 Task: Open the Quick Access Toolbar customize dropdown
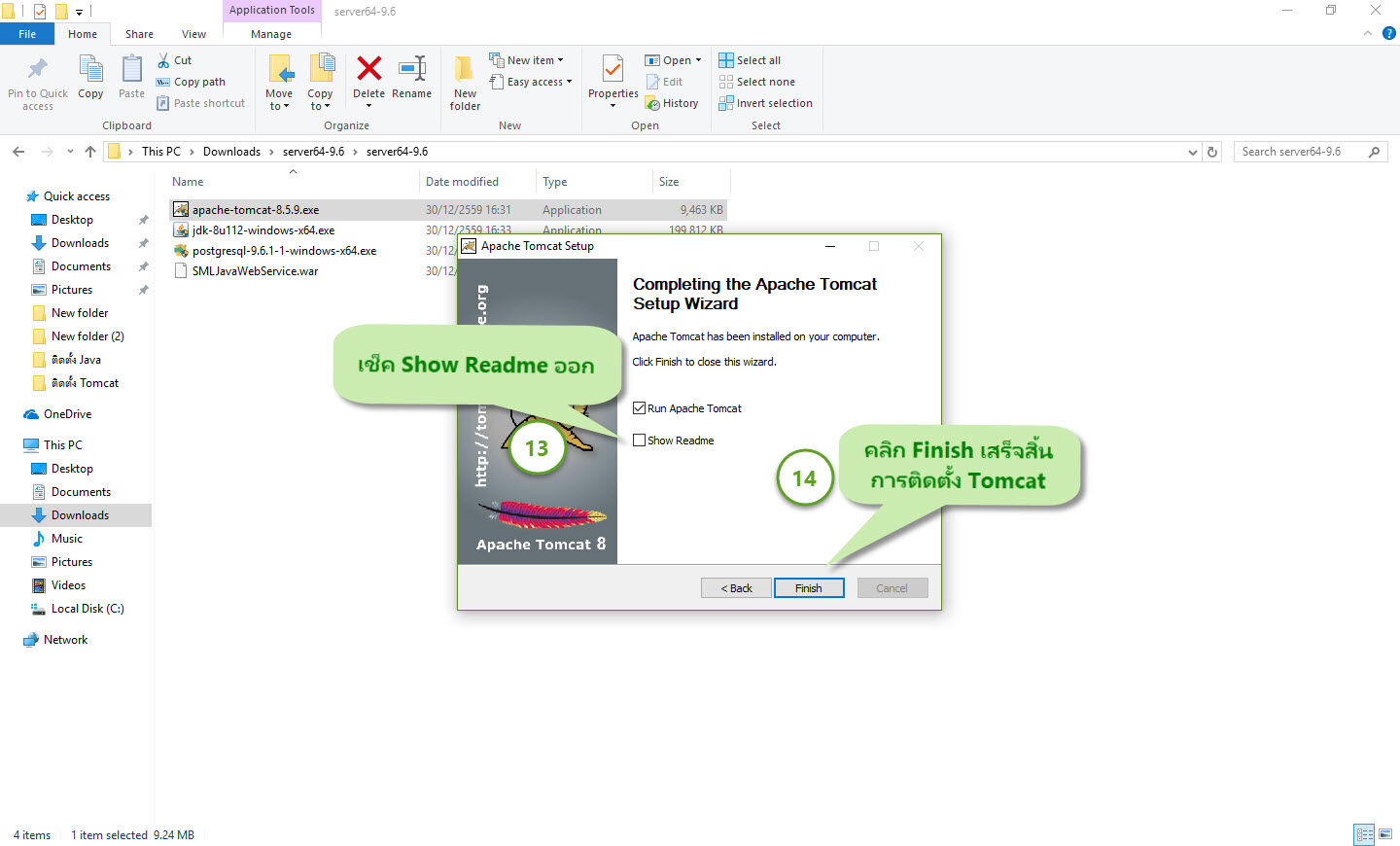(x=80, y=12)
